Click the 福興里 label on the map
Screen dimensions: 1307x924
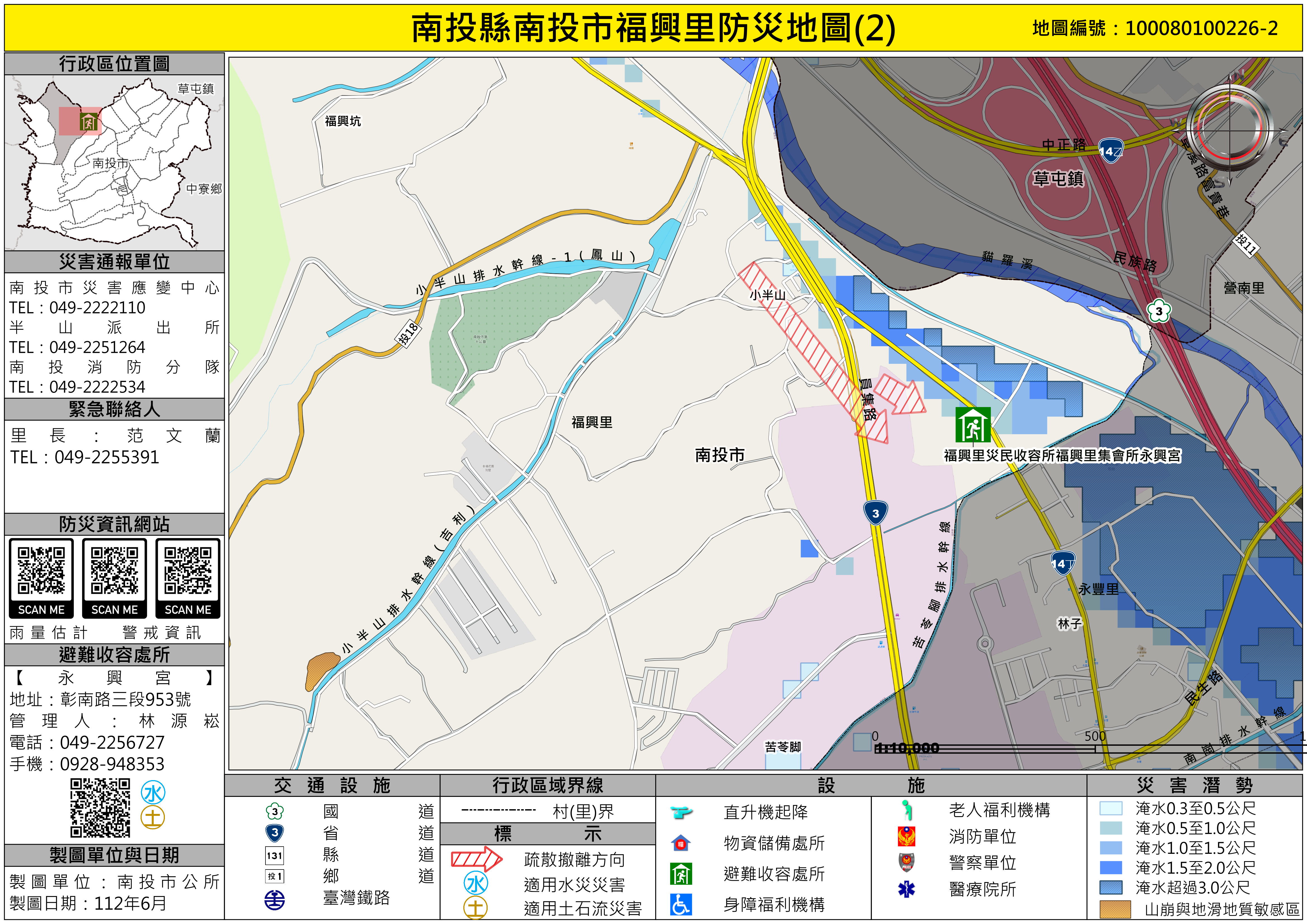pos(592,422)
